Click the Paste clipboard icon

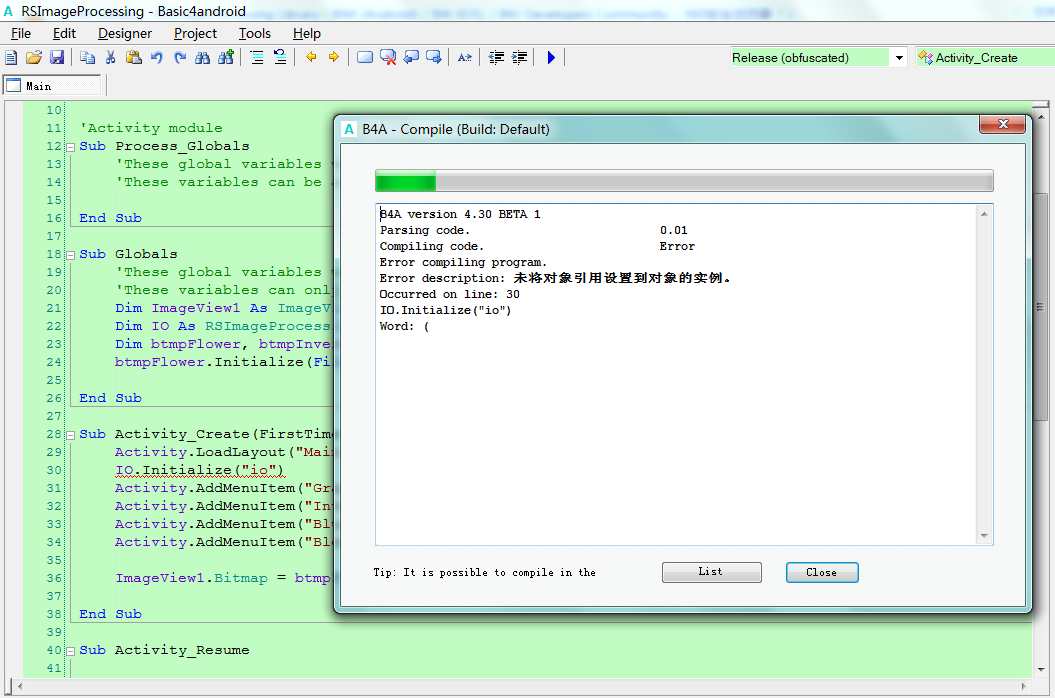tap(134, 58)
